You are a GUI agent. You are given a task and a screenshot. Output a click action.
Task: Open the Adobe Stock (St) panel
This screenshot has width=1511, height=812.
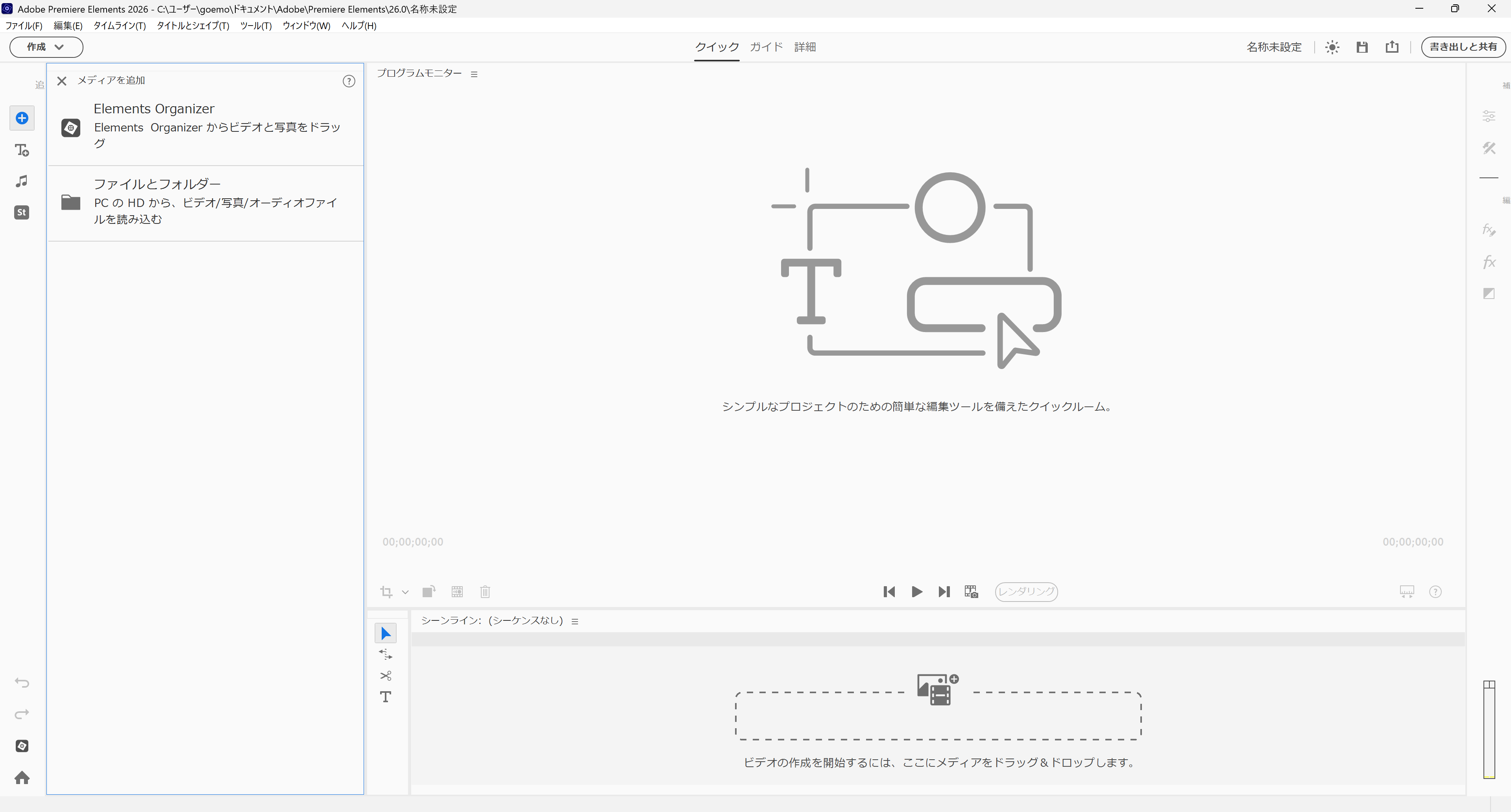click(x=22, y=212)
